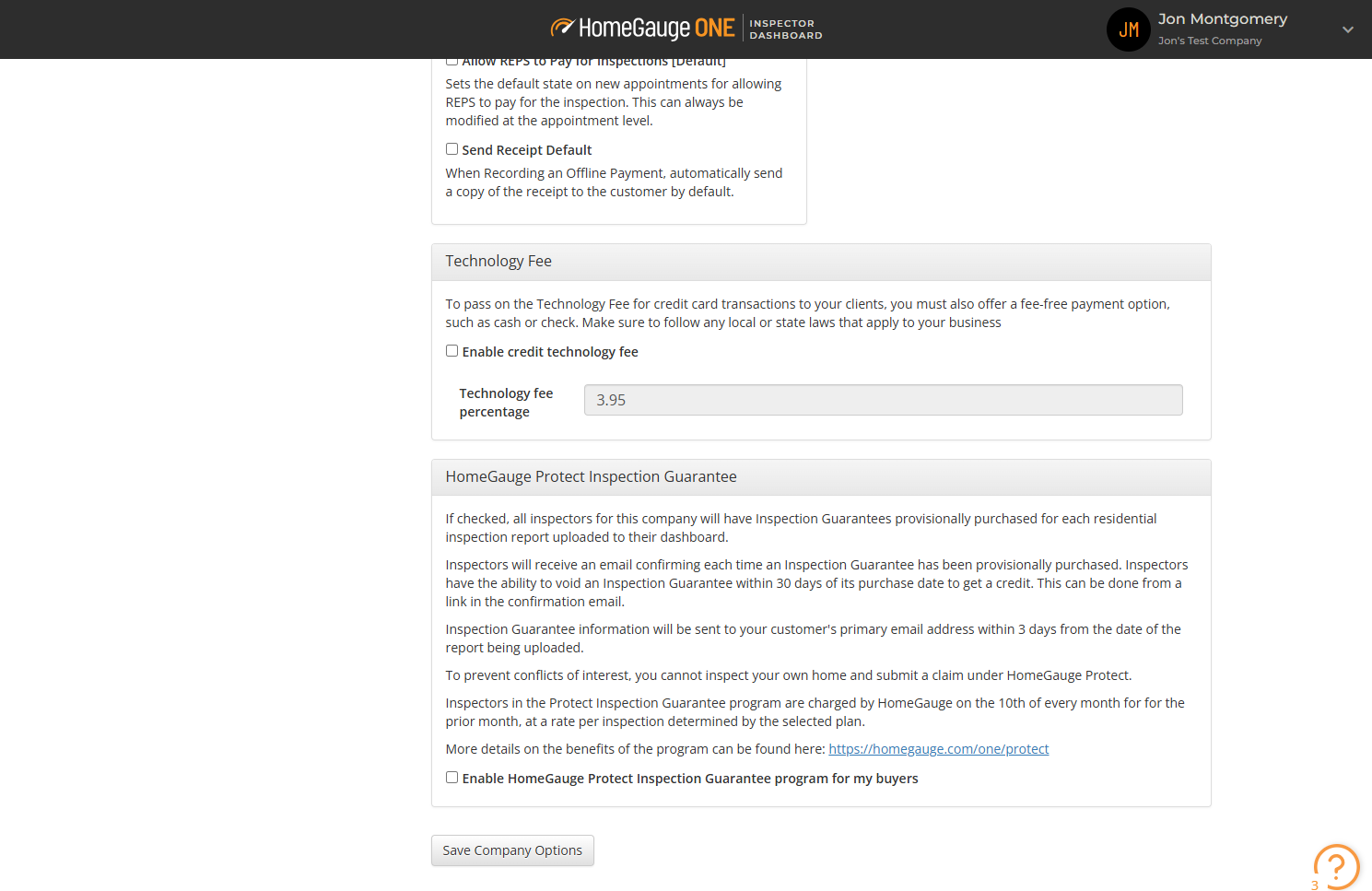Click the Technology Fee panel header
The image size is (1372, 891).
pos(820,262)
